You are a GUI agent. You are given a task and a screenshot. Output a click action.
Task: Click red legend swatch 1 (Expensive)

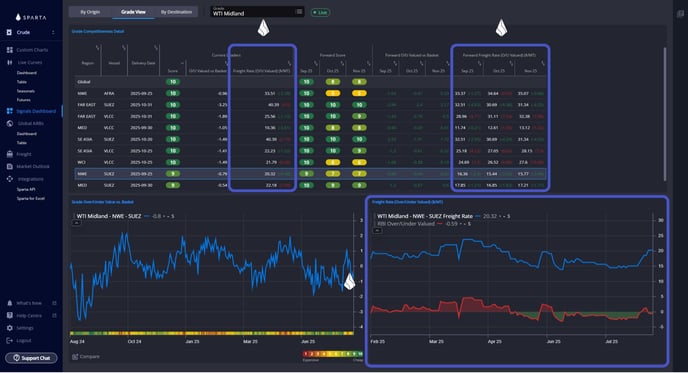click(305, 354)
